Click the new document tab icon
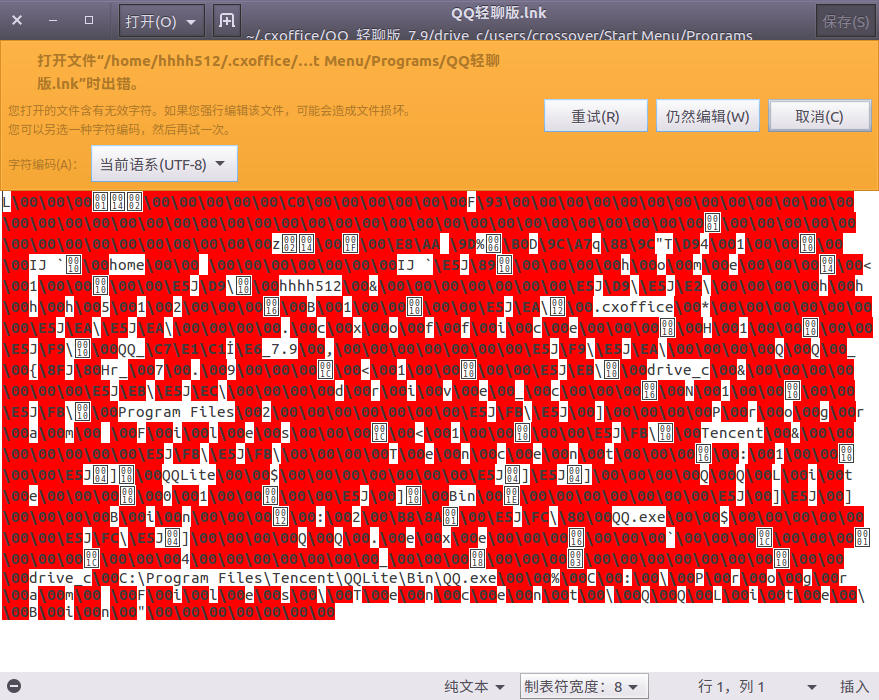 227,21
